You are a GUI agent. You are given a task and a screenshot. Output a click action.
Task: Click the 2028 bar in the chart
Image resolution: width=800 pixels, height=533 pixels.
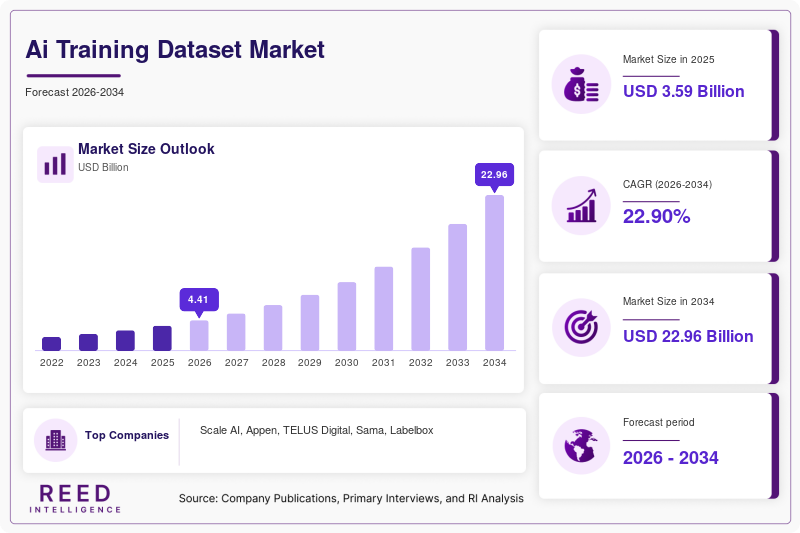[273, 328]
